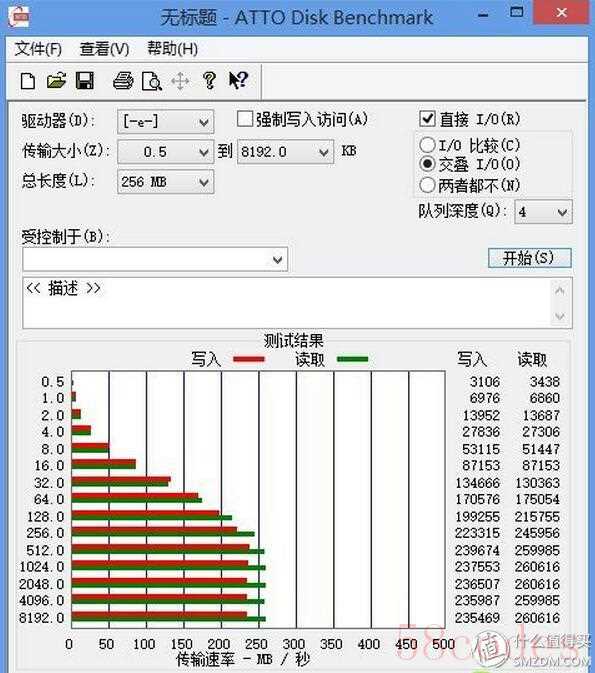Open print preview magnifier icon
Viewport: 595px width, 673px height.
point(152,81)
